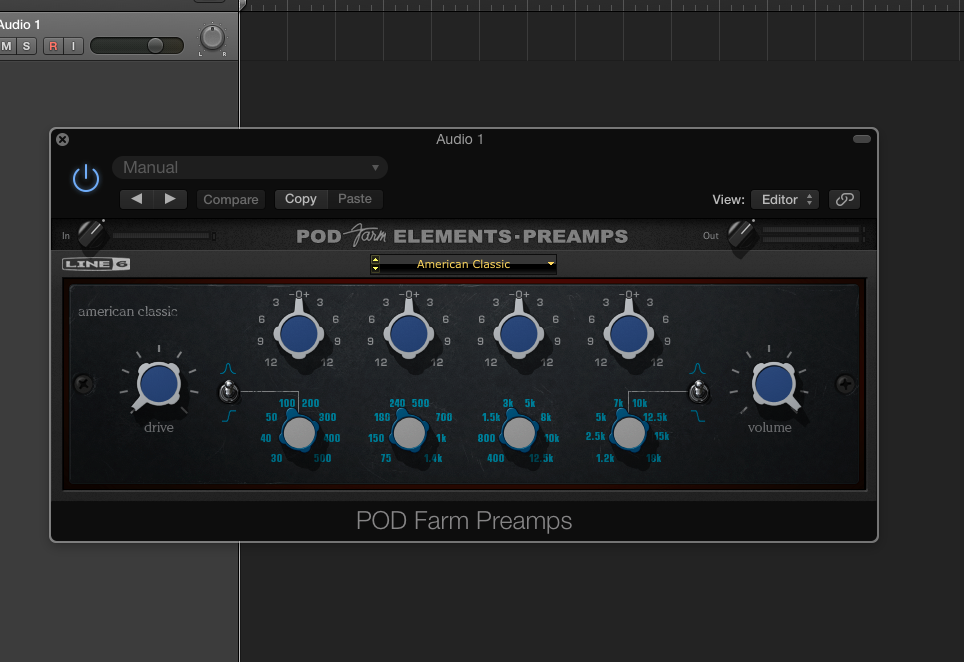Click the low-mid frequency selector knob (75–1.4k)
The height and width of the screenshot is (662, 964).
click(x=409, y=433)
